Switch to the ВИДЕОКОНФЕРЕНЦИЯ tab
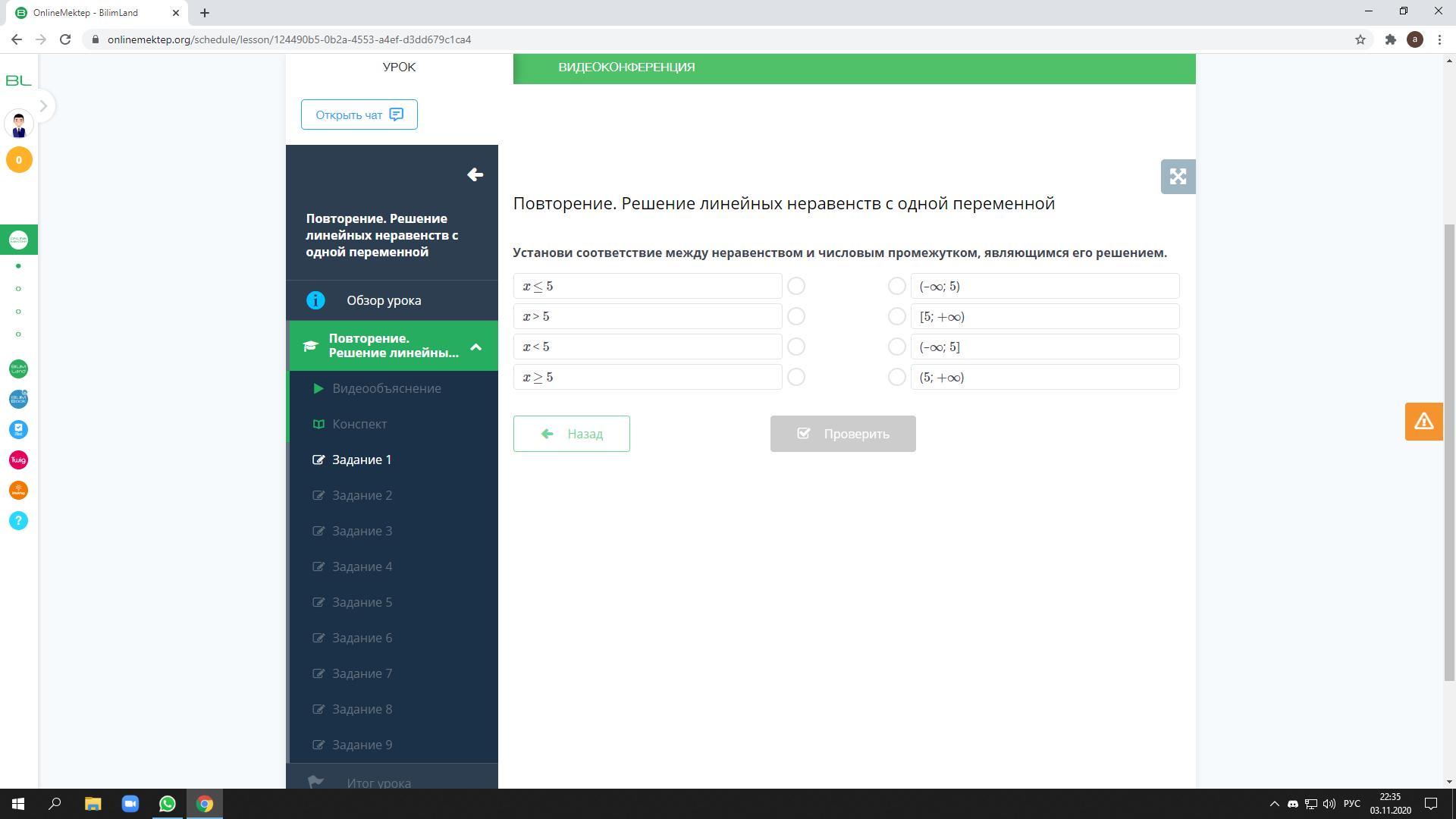1456x819 pixels. (626, 67)
